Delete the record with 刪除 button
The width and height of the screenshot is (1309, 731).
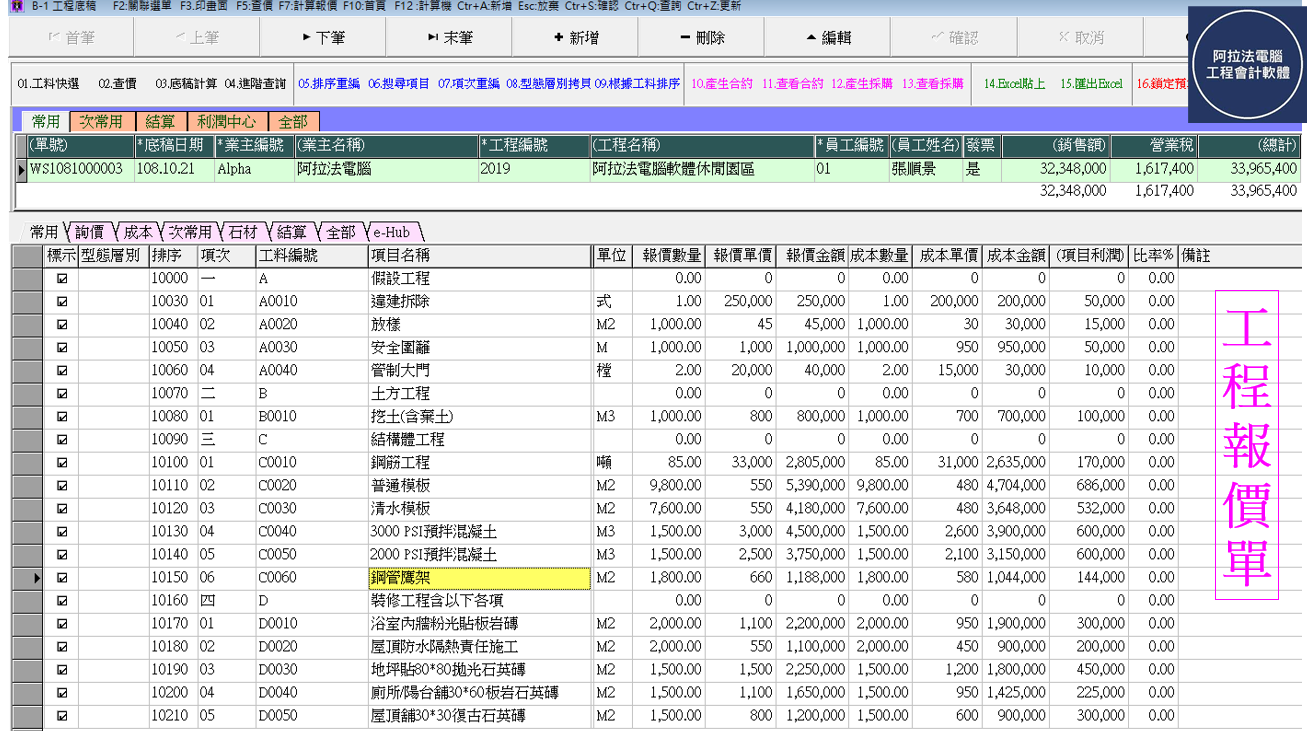700,38
